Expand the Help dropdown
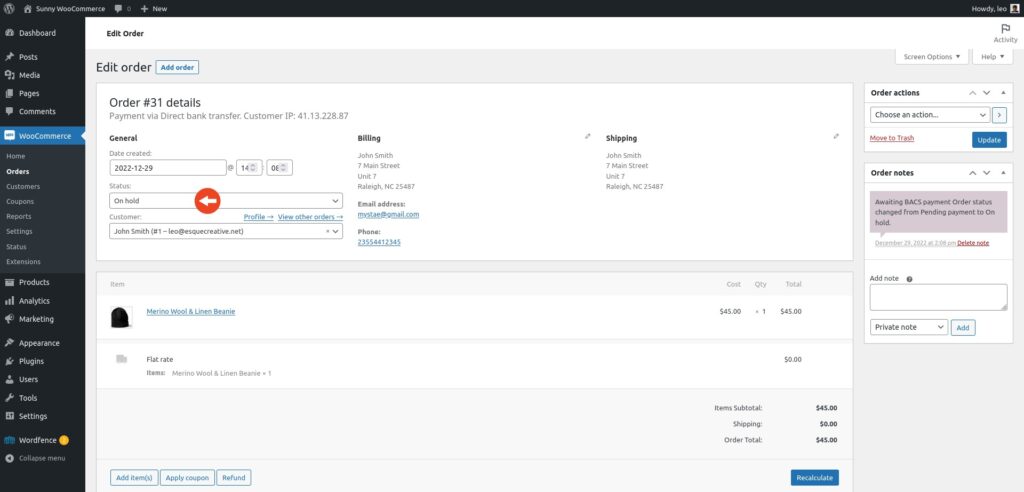Image resolution: width=1024 pixels, height=492 pixels. pyautogui.click(x=993, y=57)
